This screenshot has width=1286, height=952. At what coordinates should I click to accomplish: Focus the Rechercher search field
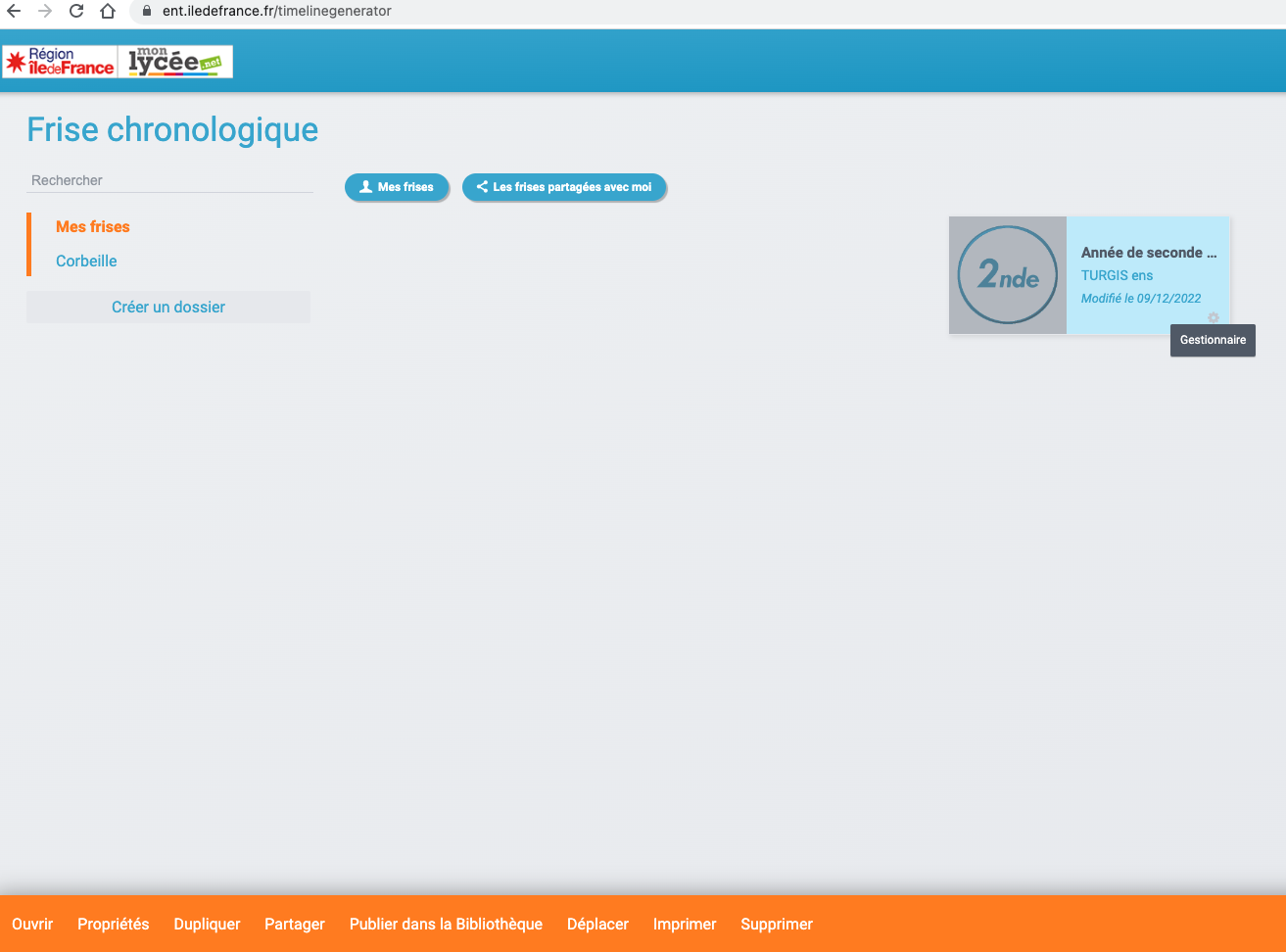tap(168, 180)
